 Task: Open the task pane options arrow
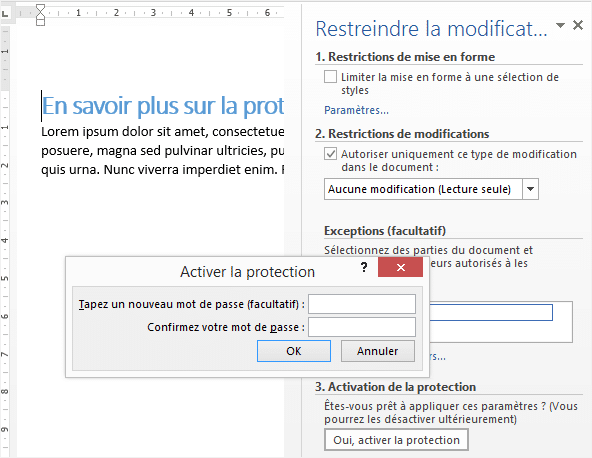(560, 26)
